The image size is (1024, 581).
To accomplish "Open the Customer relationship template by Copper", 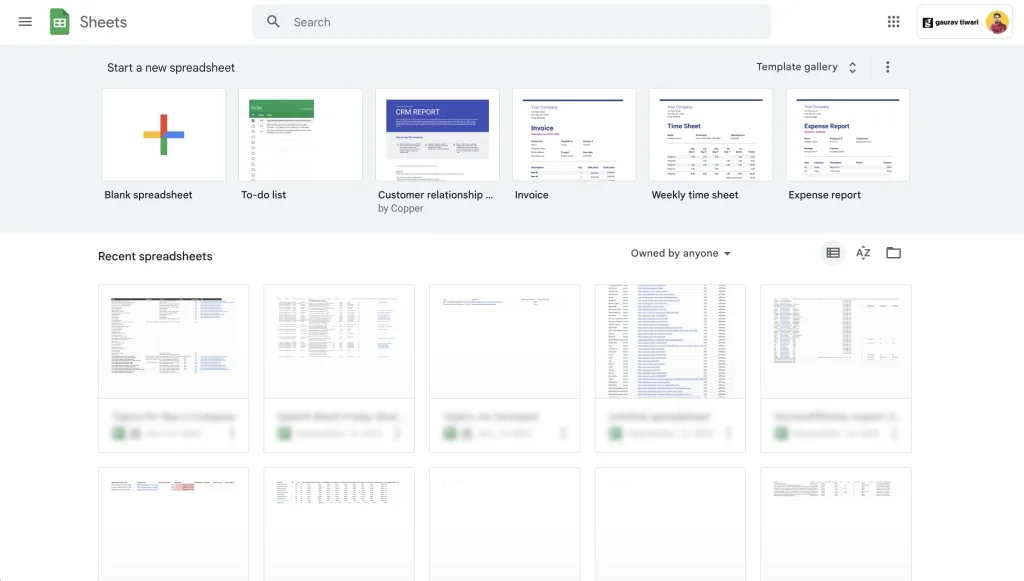I will (x=437, y=134).
